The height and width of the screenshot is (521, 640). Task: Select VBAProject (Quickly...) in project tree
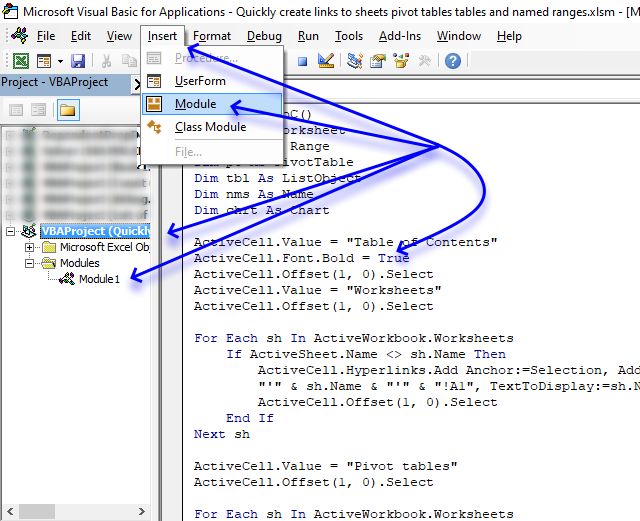pyautogui.click(x=96, y=231)
